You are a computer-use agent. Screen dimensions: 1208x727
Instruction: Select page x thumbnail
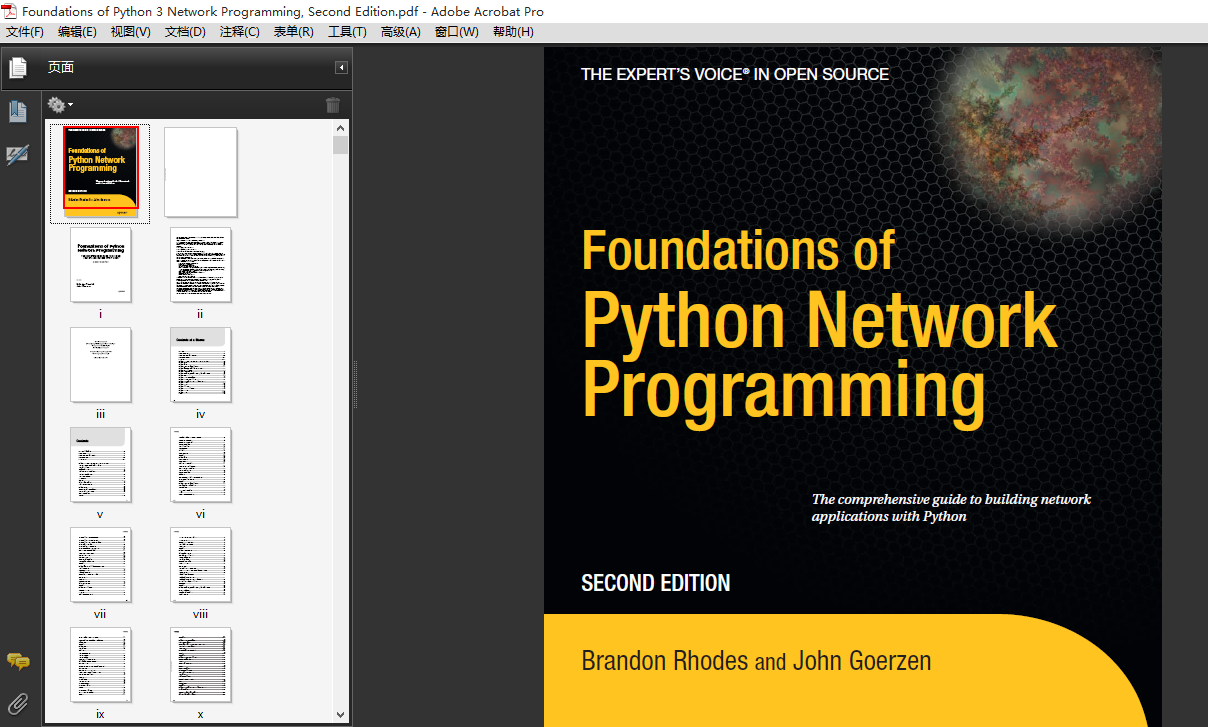tap(200, 664)
